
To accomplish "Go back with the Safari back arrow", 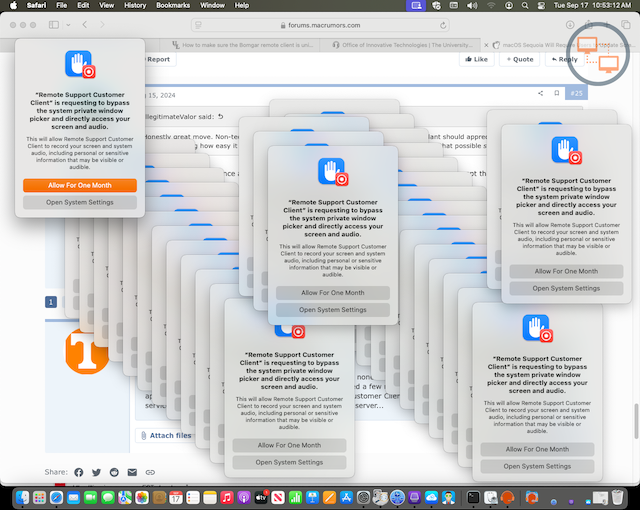I will tap(85, 25).
